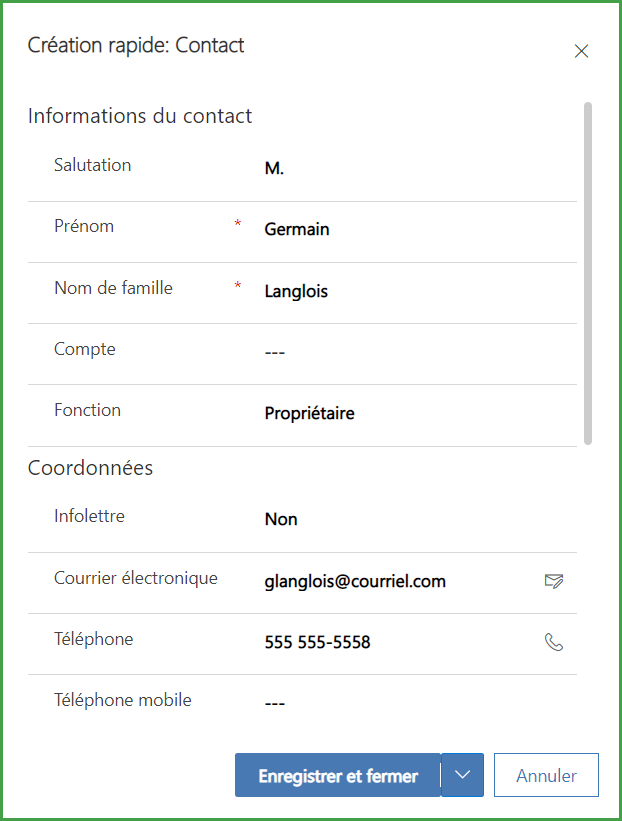Click the Informations du contact section heading
Image resolution: width=622 pixels, height=821 pixels.
pyautogui.click(x=140, y=116)
